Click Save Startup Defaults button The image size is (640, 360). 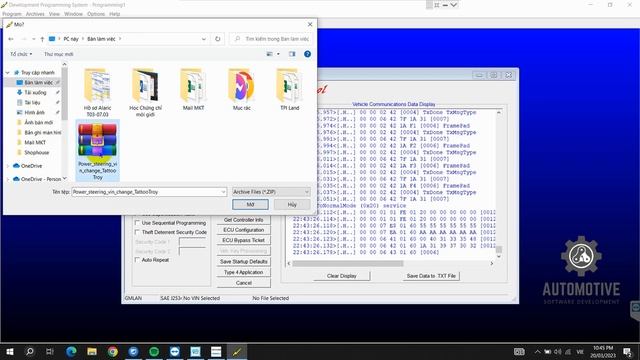click(x=244, y=261)
